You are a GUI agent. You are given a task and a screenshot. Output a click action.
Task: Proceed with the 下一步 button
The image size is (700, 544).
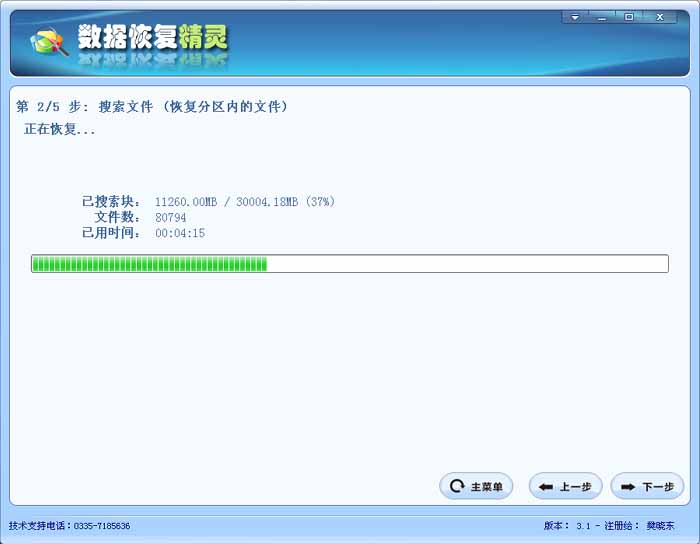click(x=647, y=487)
